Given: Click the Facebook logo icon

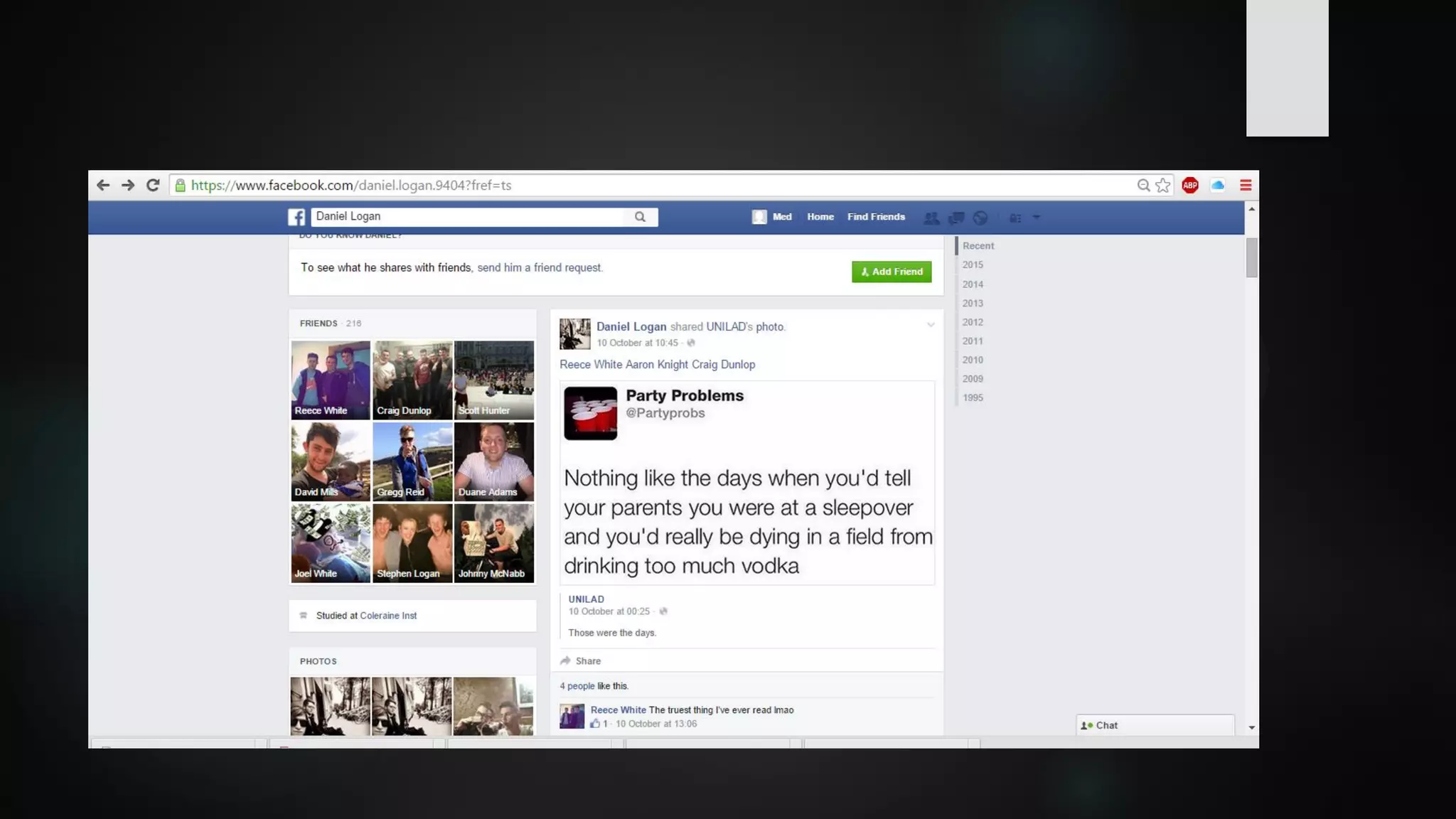Looking at the screenshot, I should (296, 218).
